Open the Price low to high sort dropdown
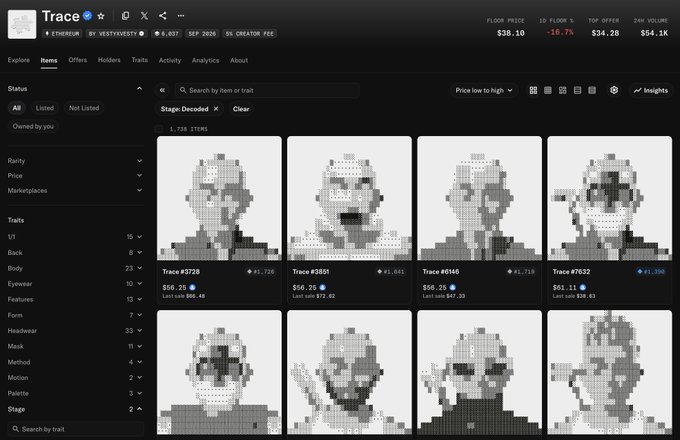This screenshot has width=680, height=440. pos(484,90)
